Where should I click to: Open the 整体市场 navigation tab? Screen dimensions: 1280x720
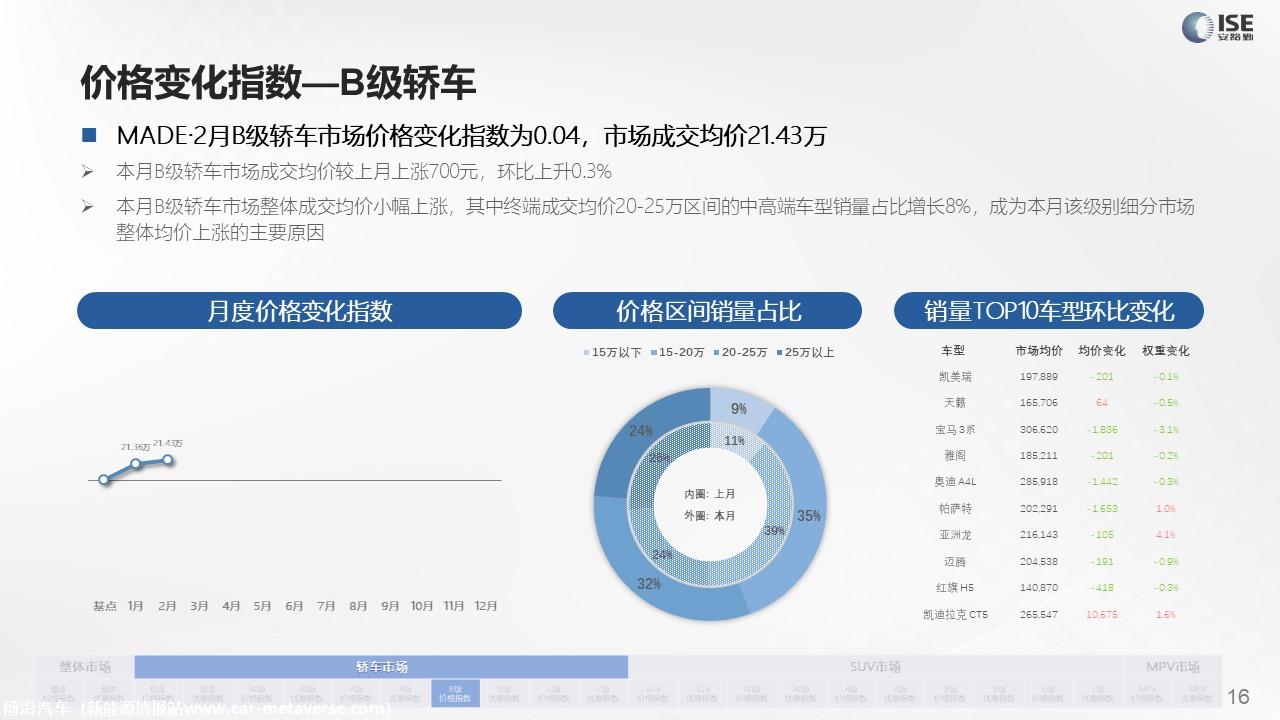[x=85, y=667]
